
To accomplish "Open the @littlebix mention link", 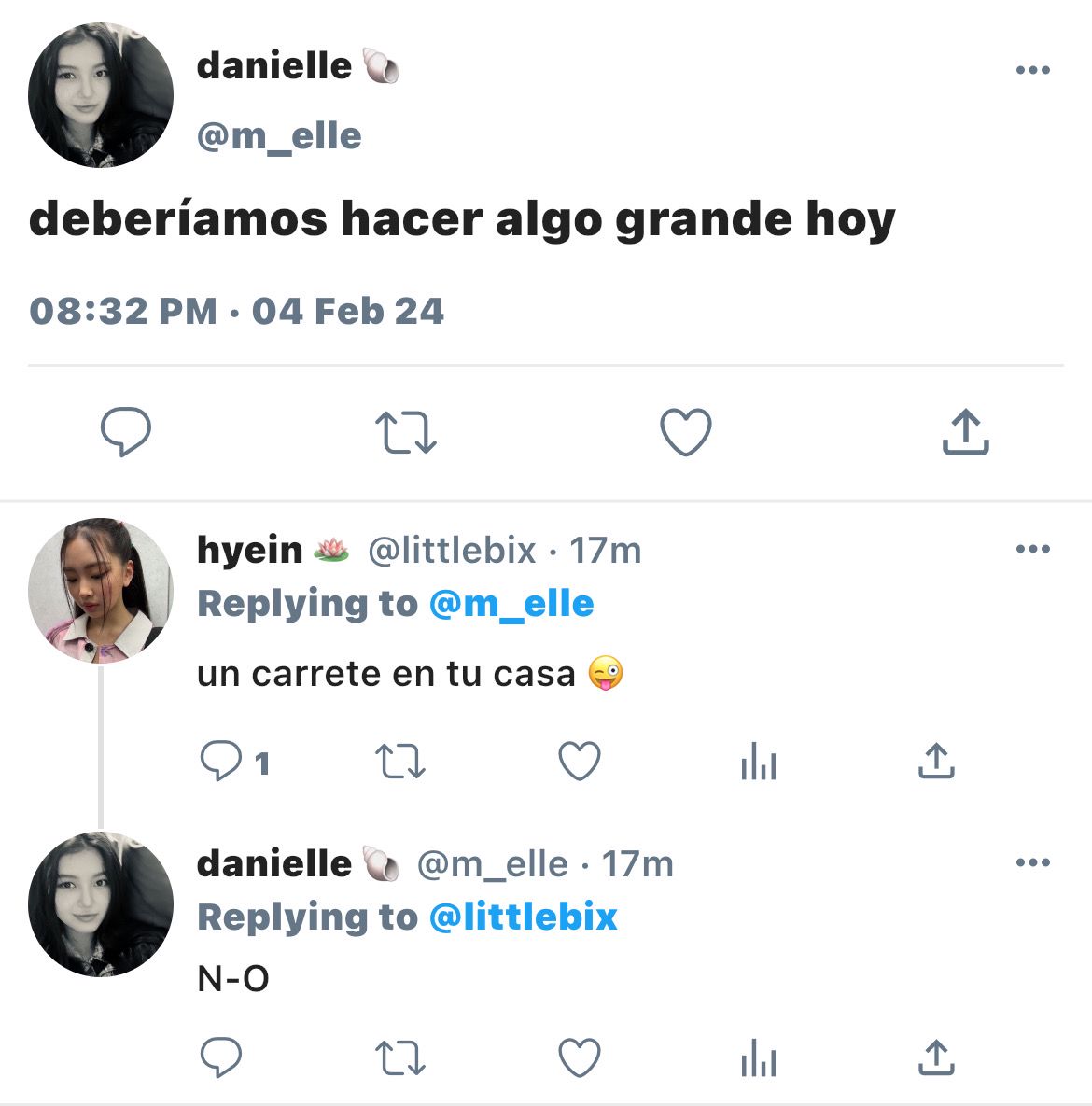I will pos(524,917).
